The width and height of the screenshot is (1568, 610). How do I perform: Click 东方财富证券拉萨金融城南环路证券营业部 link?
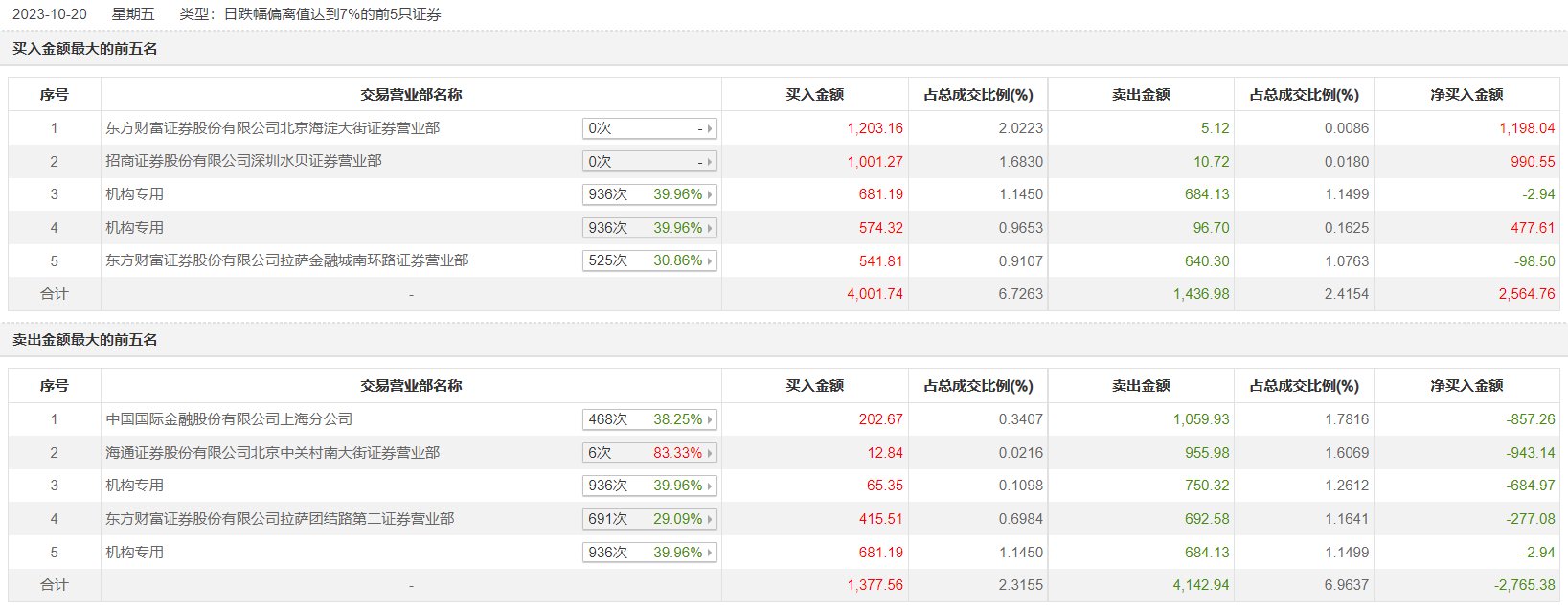point(286,260)
